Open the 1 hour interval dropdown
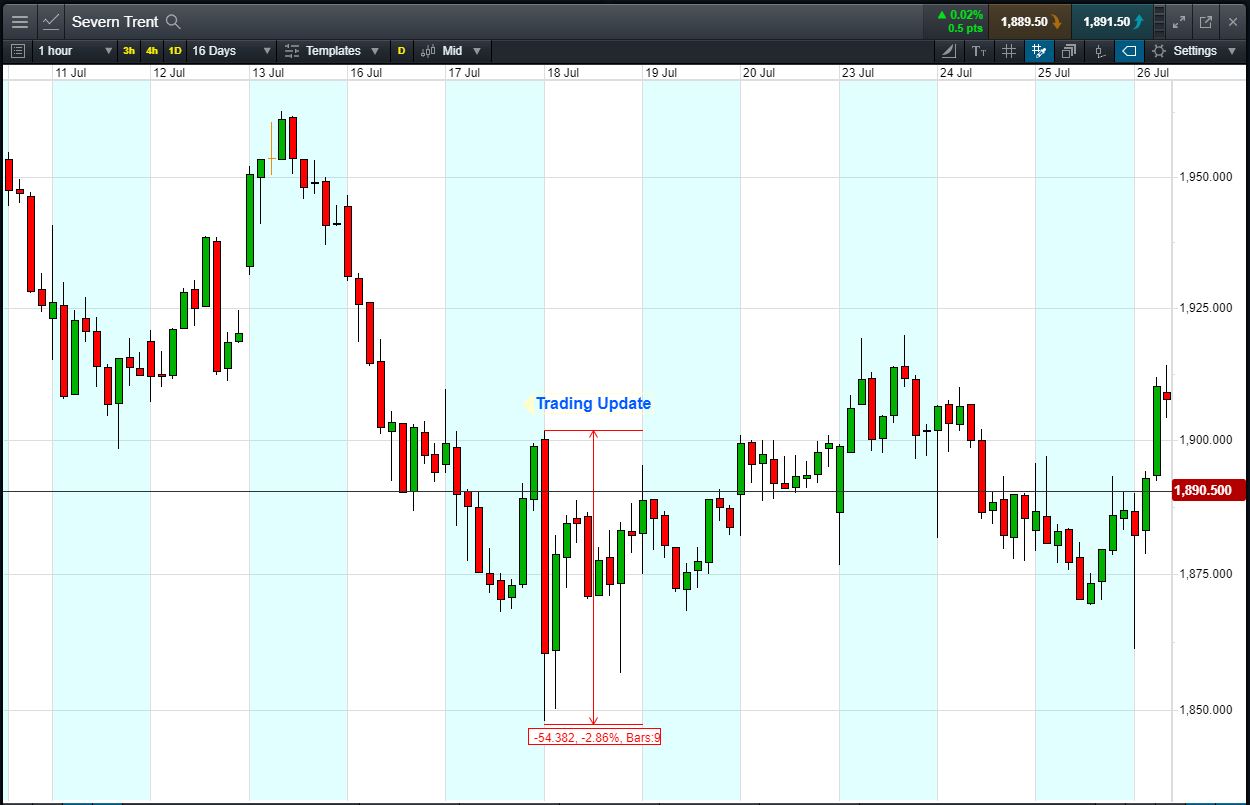The width and height of the screenshot is (1250, 805). coord(75,51)
